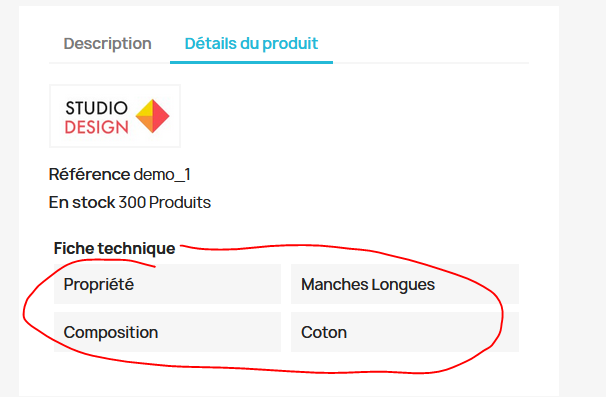Click the En stock label
This screenshot has width=606, height=397.
(x=82, y=202)
